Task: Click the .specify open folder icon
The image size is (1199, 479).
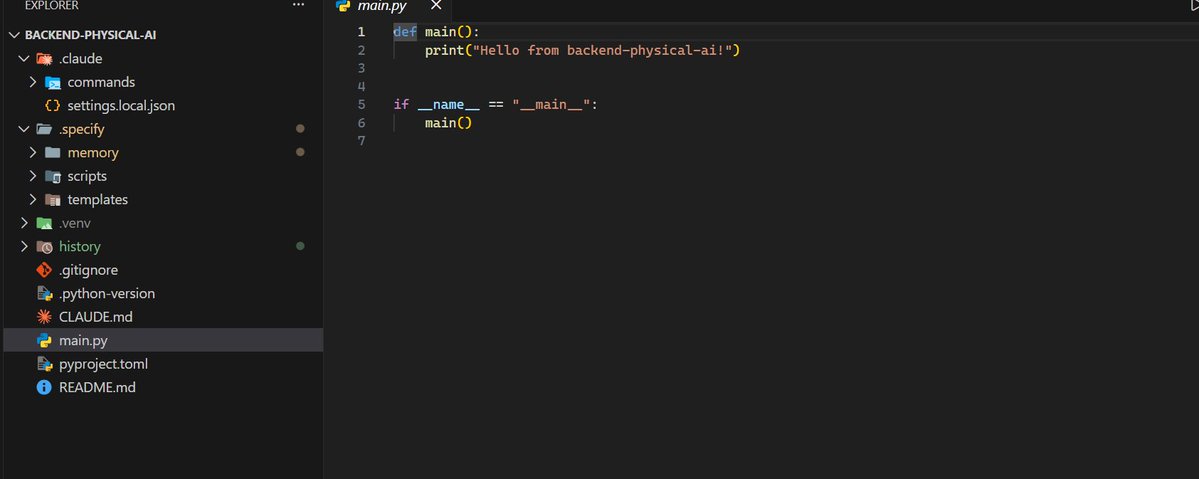Action: (44, 129)
